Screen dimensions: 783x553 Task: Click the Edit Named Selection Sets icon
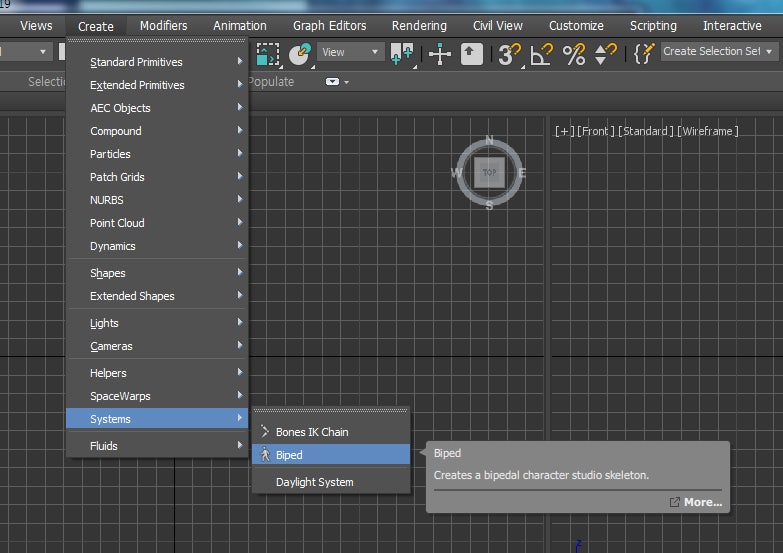[x=645, y=53]
